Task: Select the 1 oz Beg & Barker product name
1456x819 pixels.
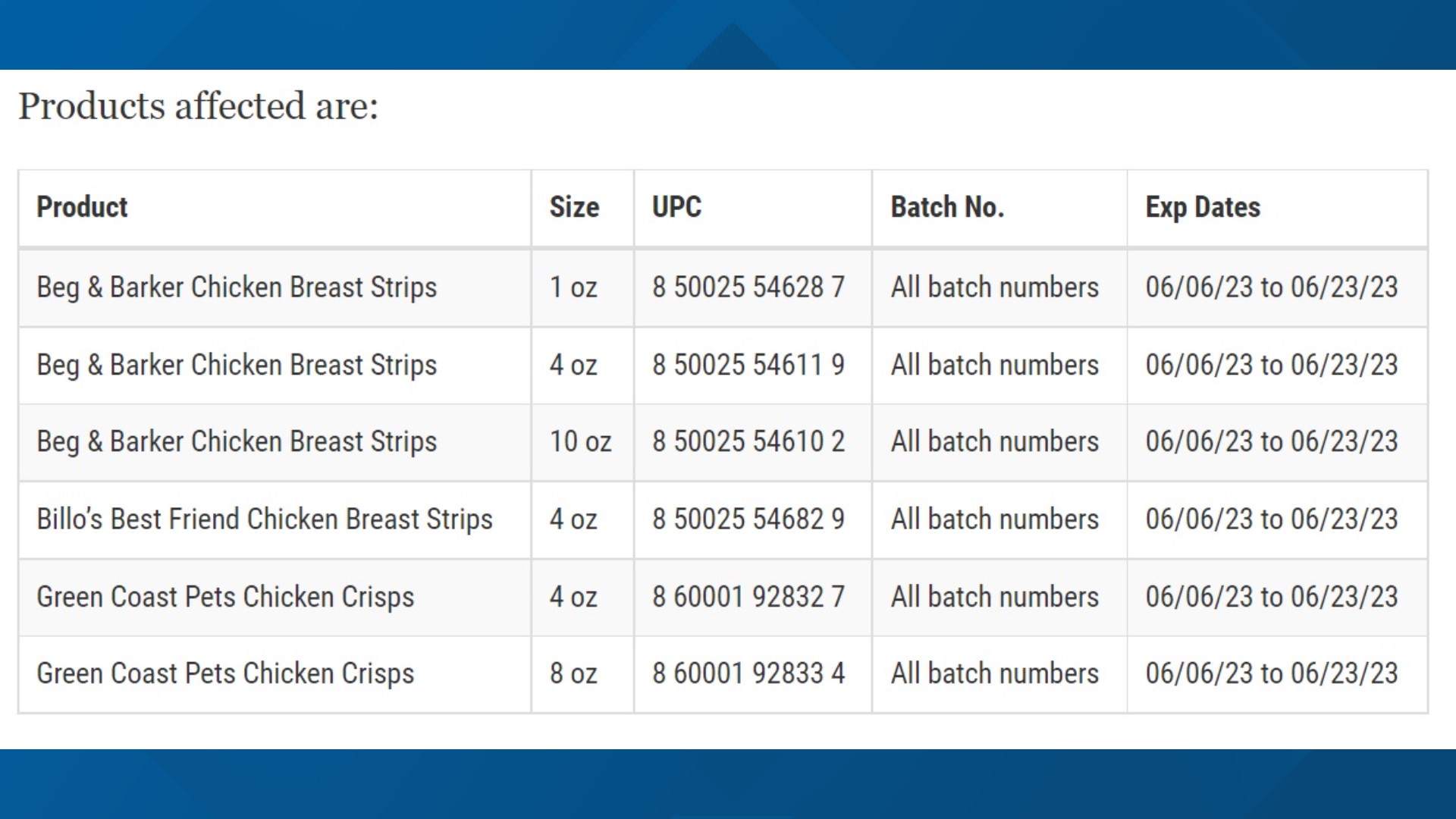Action: point(237,287)
